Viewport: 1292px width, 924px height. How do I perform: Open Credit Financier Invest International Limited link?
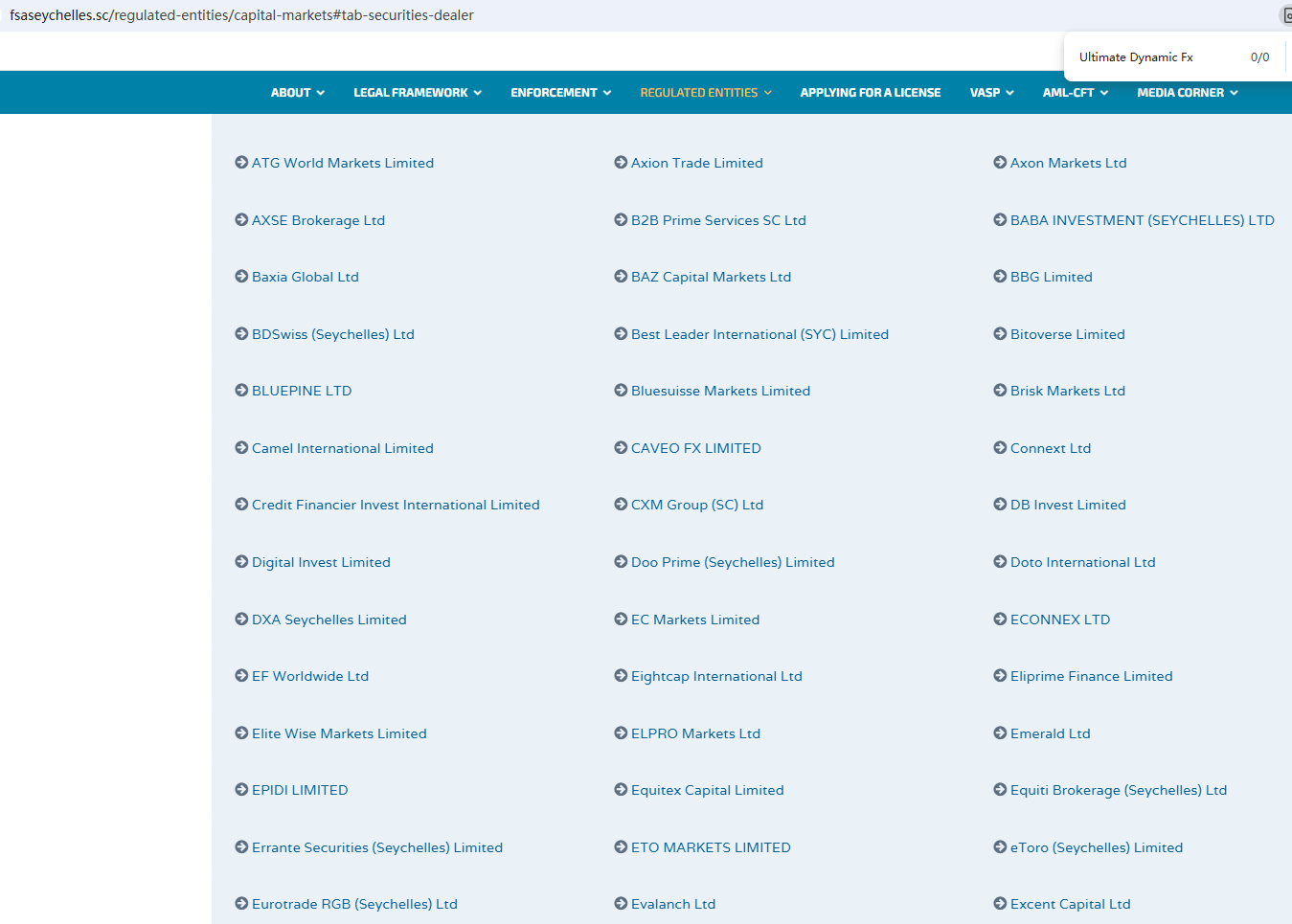click(396, 505)
